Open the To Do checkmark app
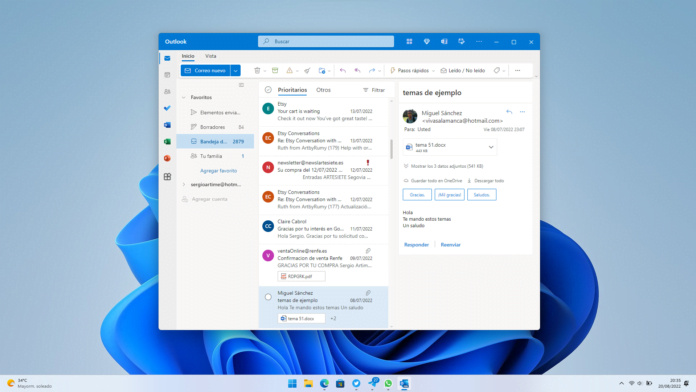Image resolution: width=696 pixels, height=392 pixels. click(167, 108)
